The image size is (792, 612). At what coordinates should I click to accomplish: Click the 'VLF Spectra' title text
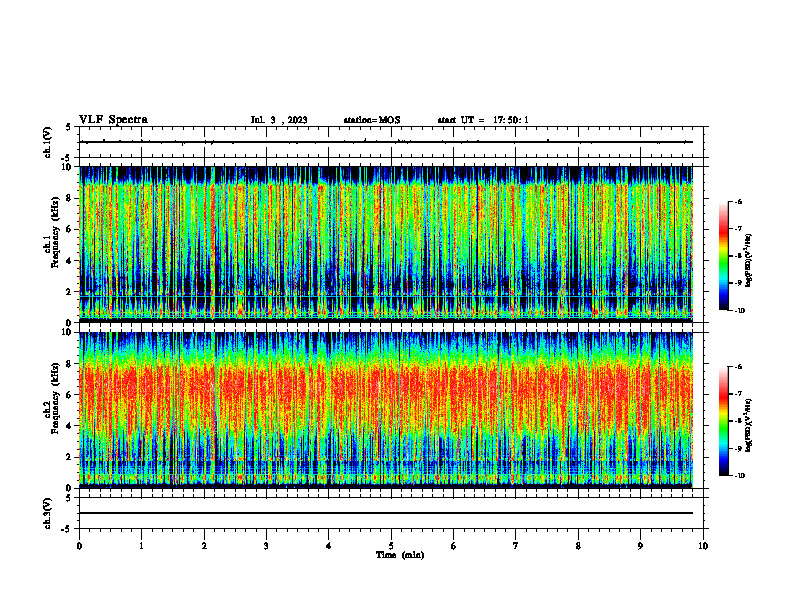[x=113, y=120]
